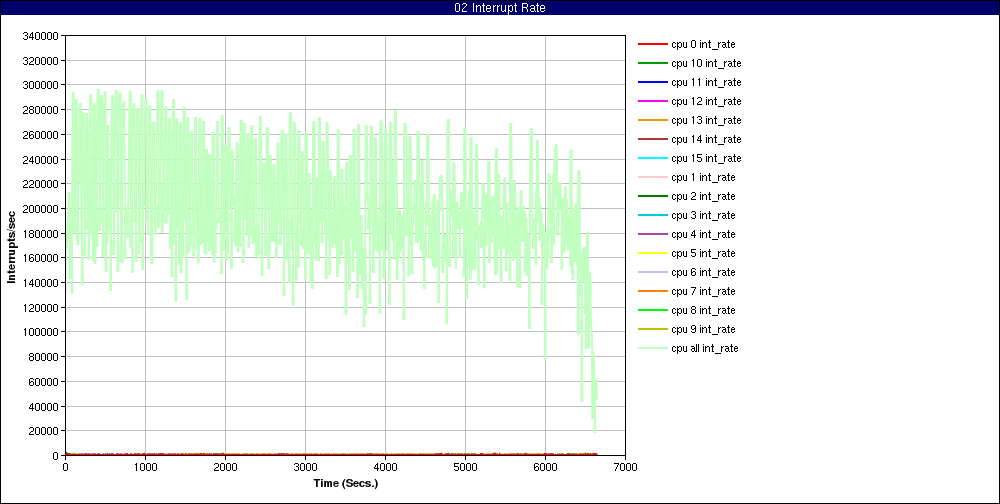This screenshot has width=1000, height=504.
Task: Click the 1000 x-axis tick label
Action: (x=145, y=466)
